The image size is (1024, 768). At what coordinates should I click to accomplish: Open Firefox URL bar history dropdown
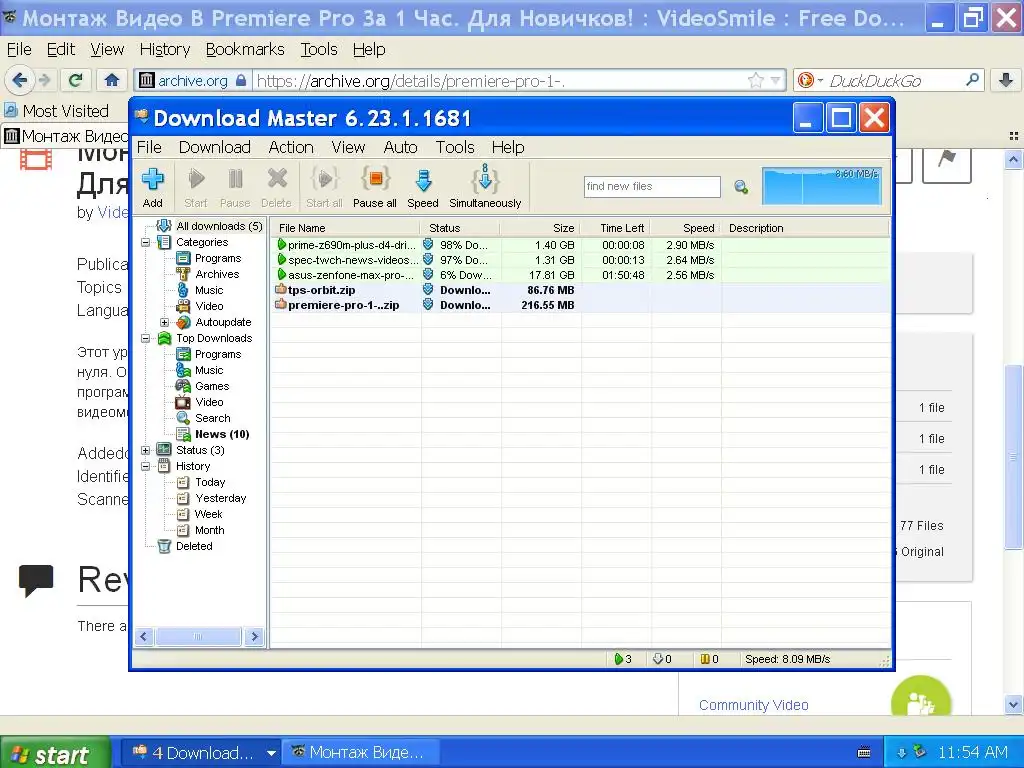click(x=776, y=80)
